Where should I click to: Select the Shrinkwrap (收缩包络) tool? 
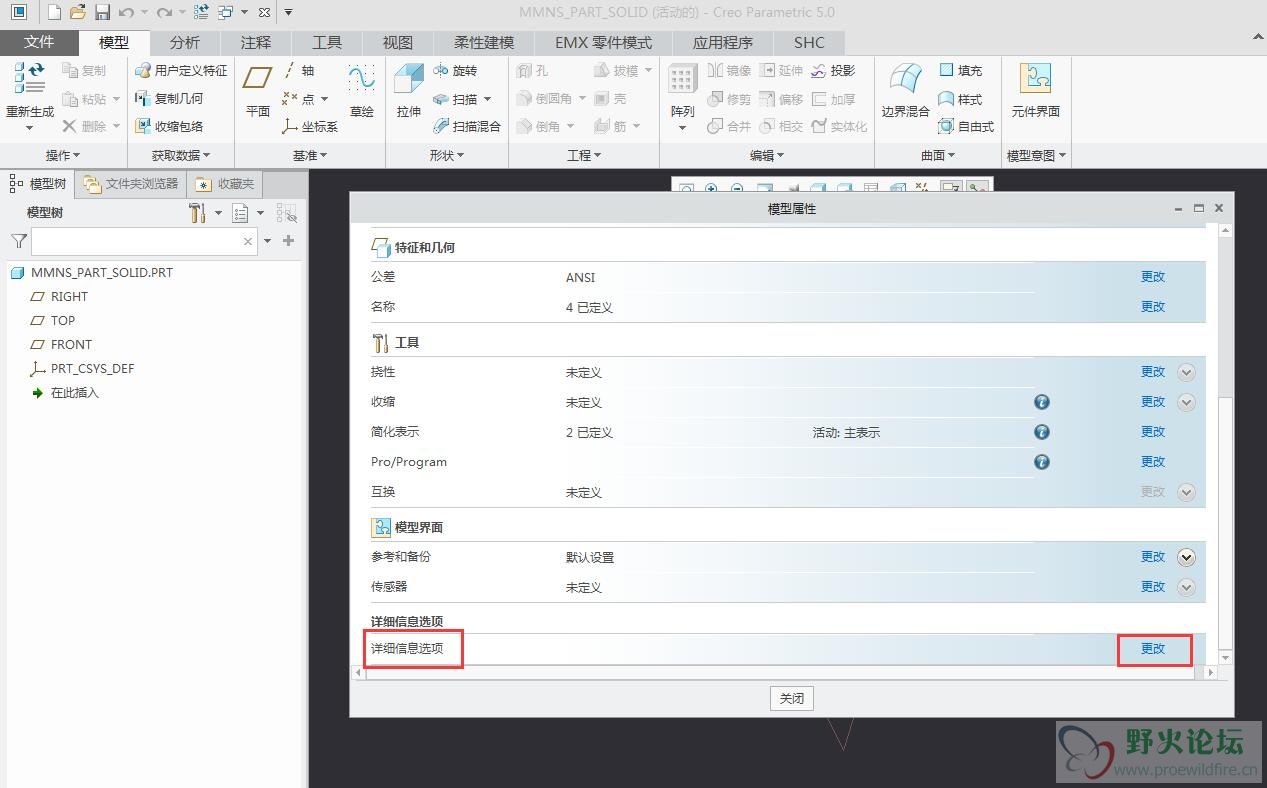tap(170, 126)
